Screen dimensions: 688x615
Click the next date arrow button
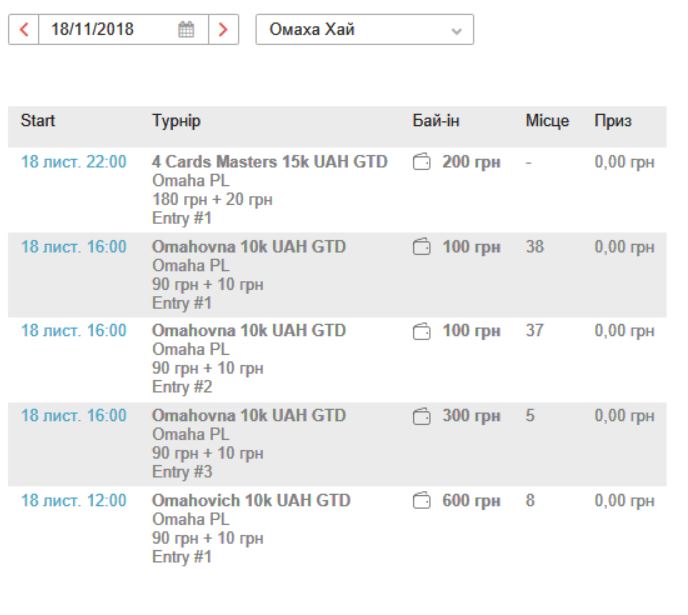coord(223,30)
